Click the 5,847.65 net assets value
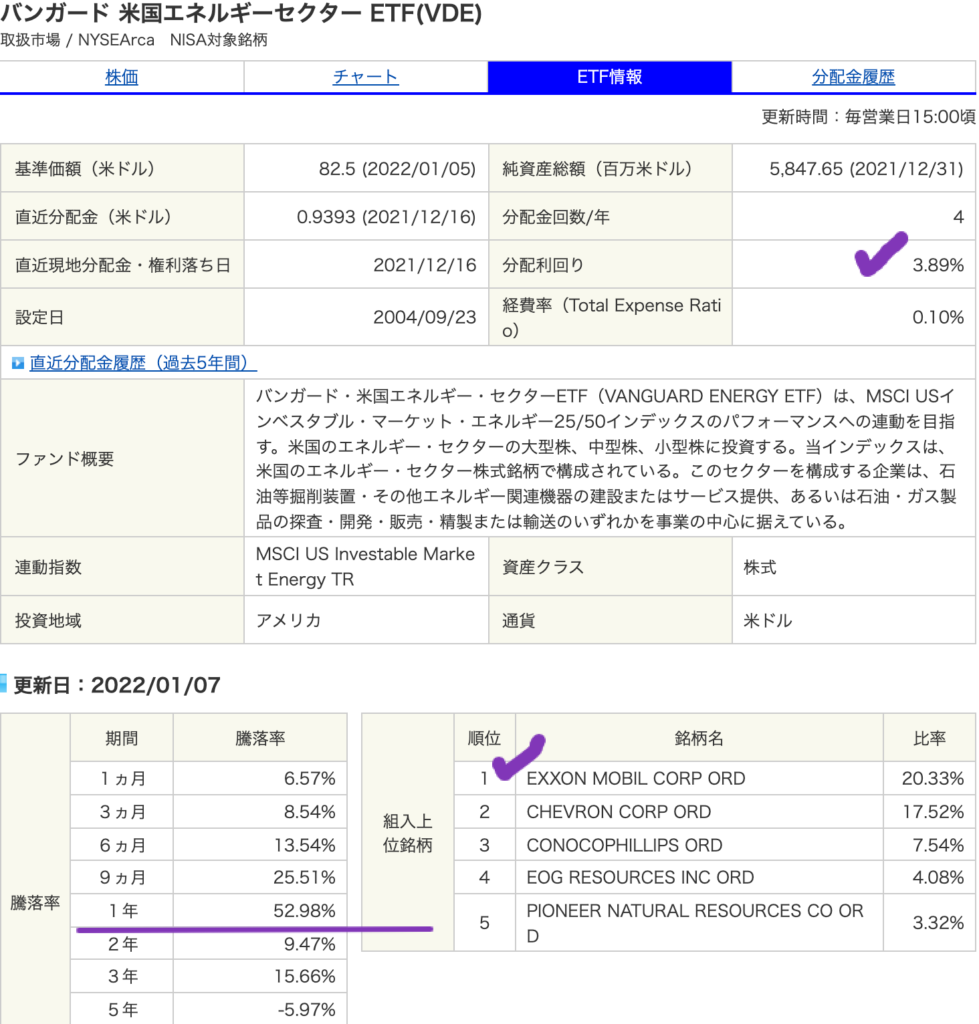Image resolution: width=979 pixels, height=1024 pixels. pyautogui.click(x=866, y=169)
